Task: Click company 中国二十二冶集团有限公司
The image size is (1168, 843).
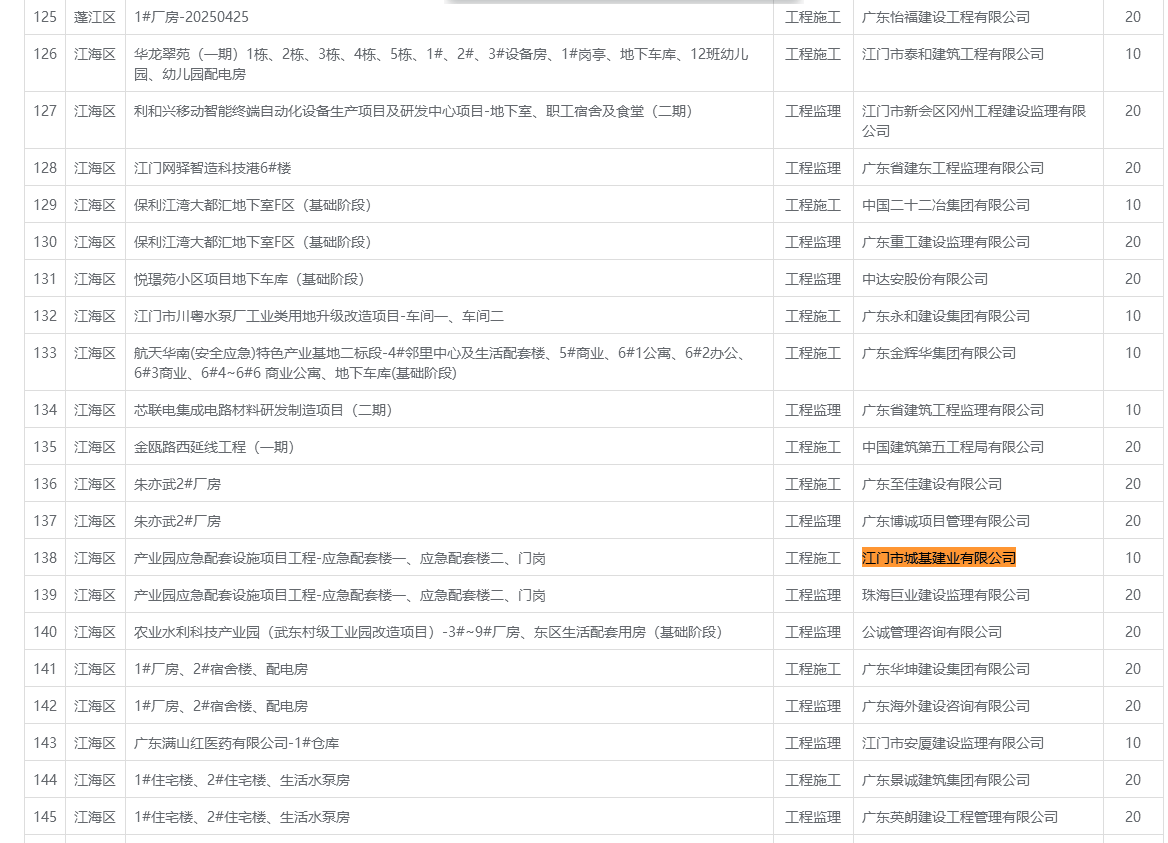Action: point(946,206)
